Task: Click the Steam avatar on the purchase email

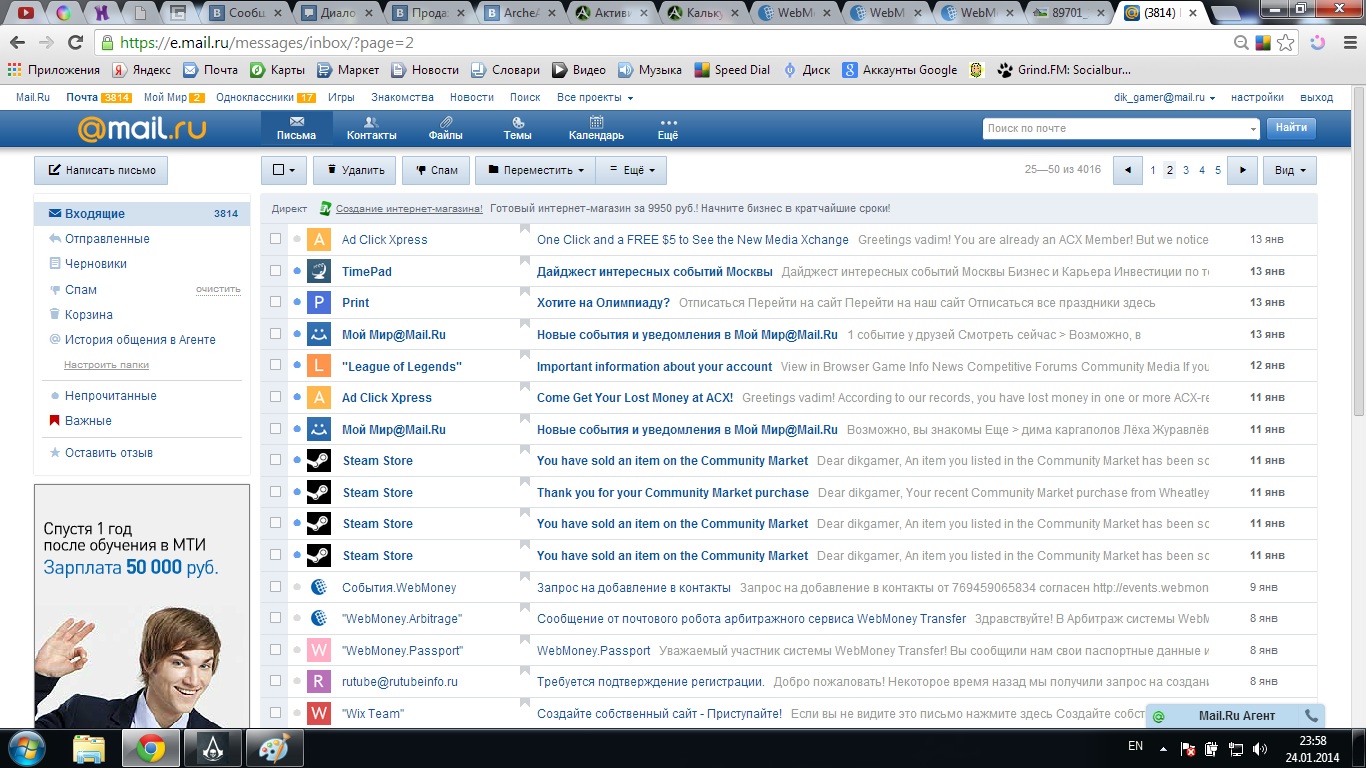Action: [x=318, y=492]
